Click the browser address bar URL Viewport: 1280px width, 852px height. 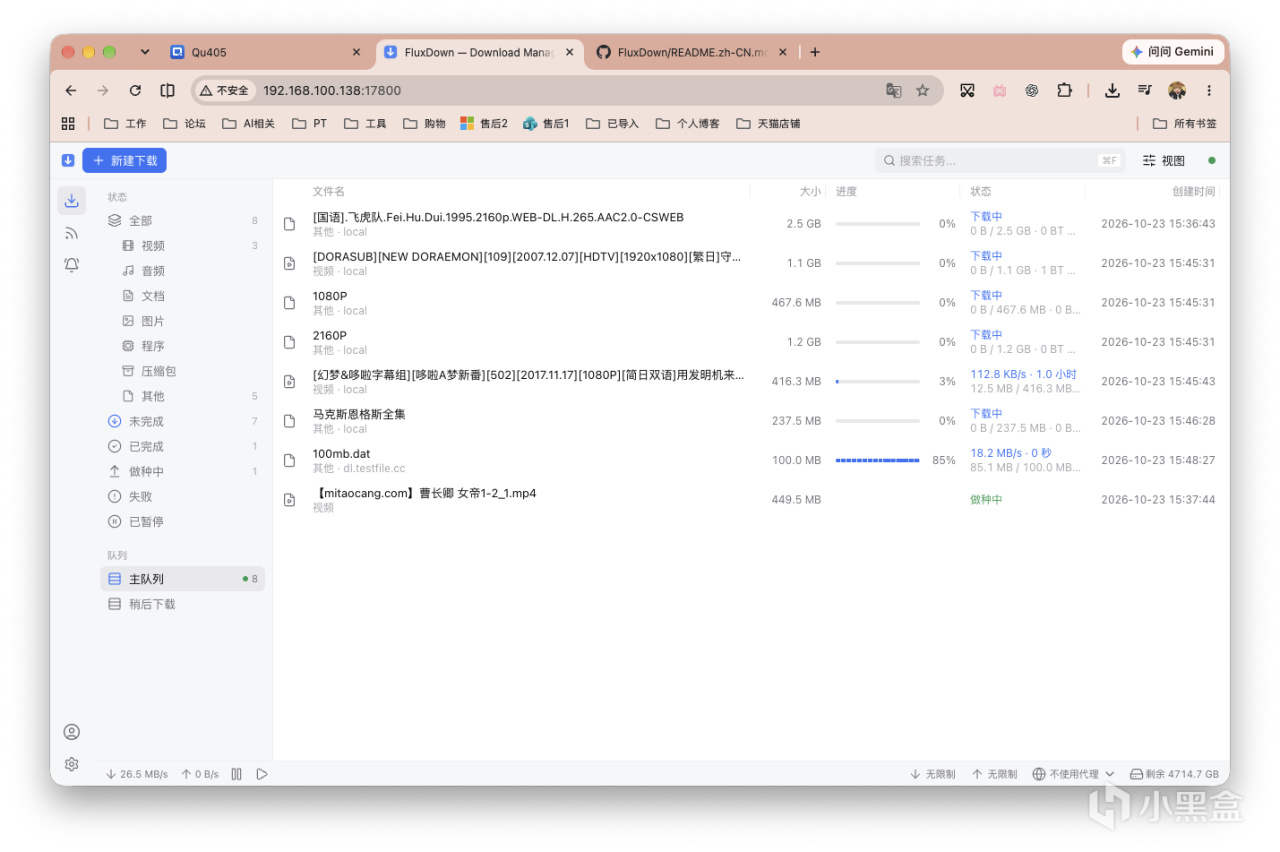point(332,90)
